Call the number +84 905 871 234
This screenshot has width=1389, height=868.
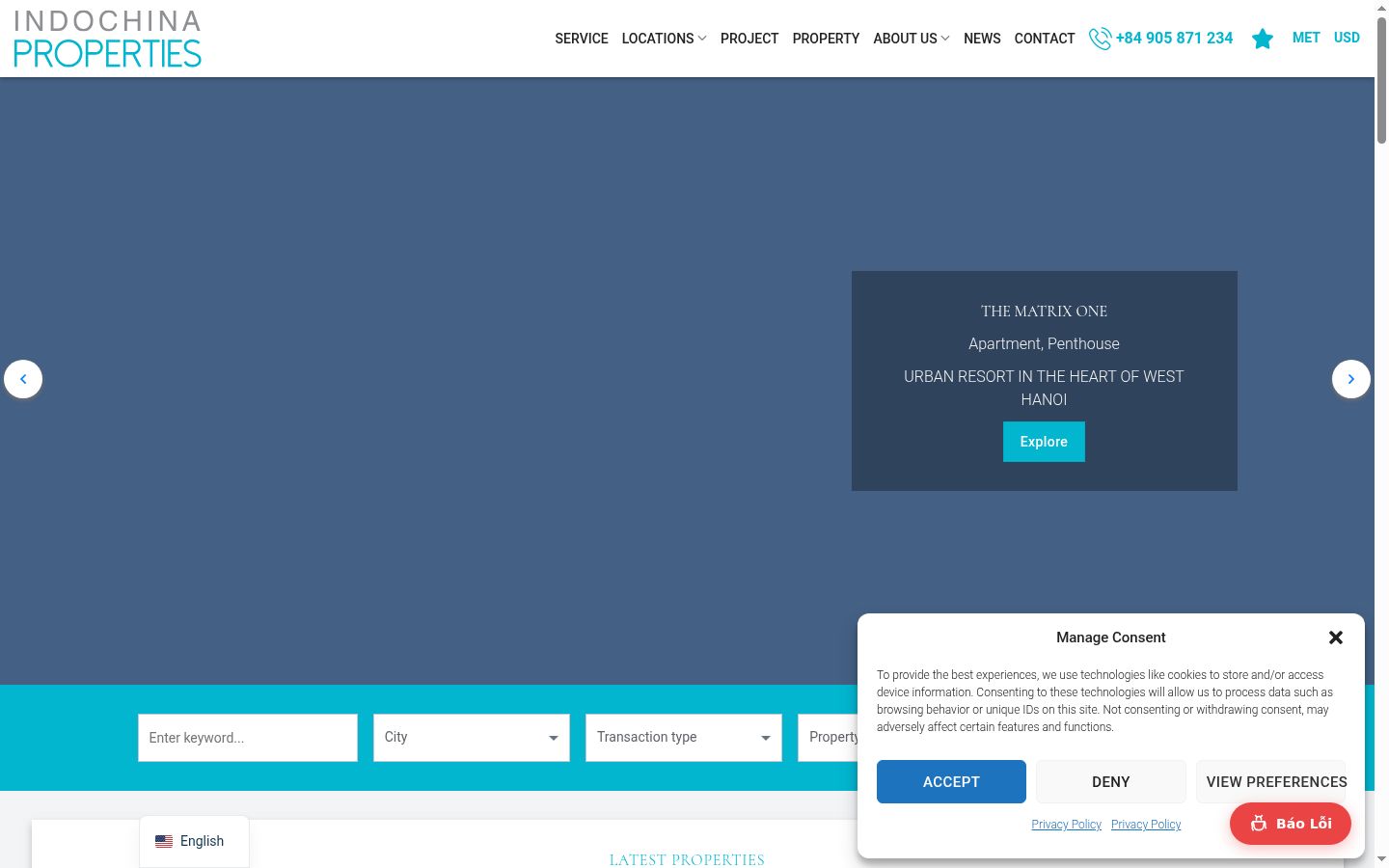1174,39
